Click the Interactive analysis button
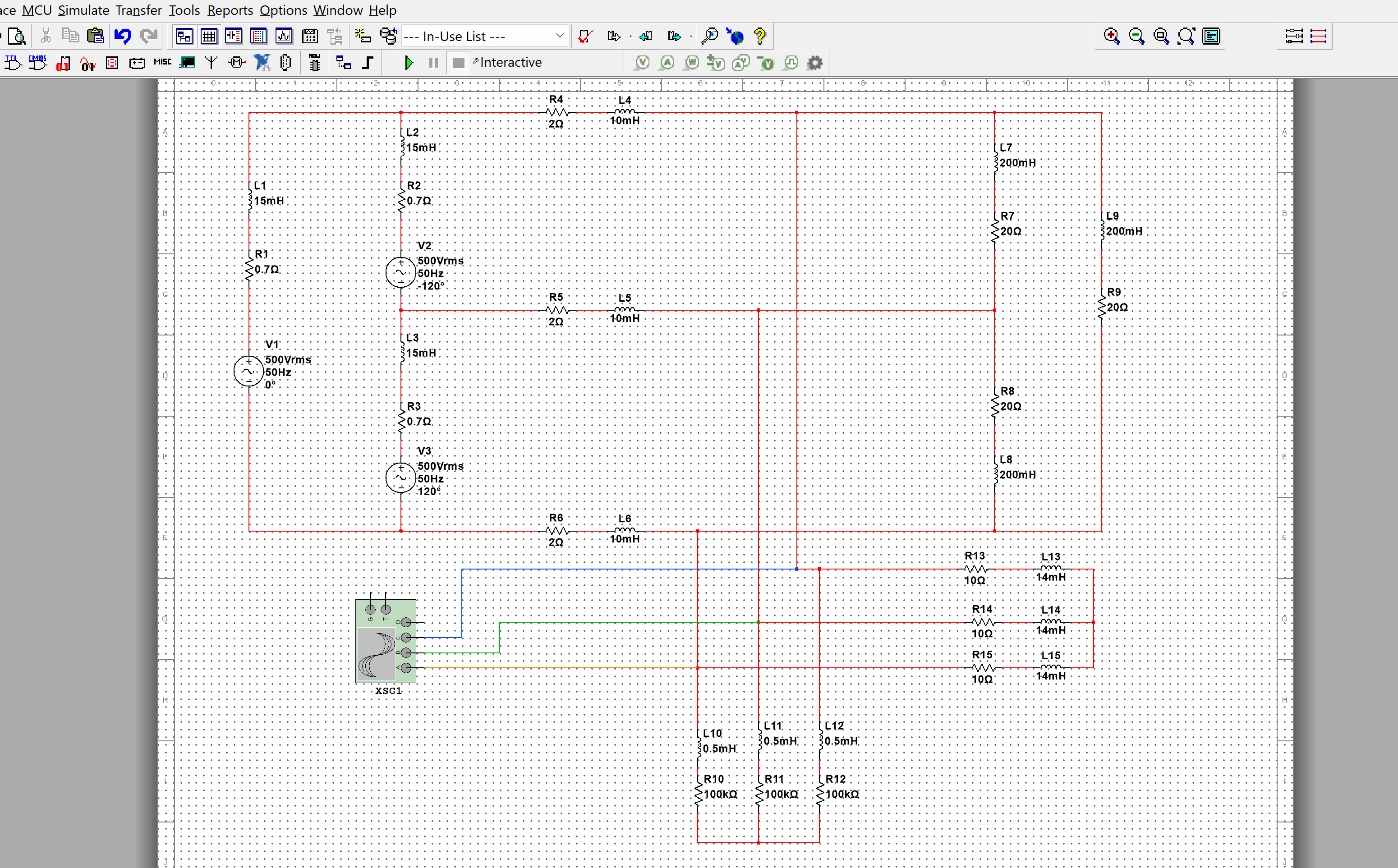This screenshot has height=868, width=1398. [510, 63]
